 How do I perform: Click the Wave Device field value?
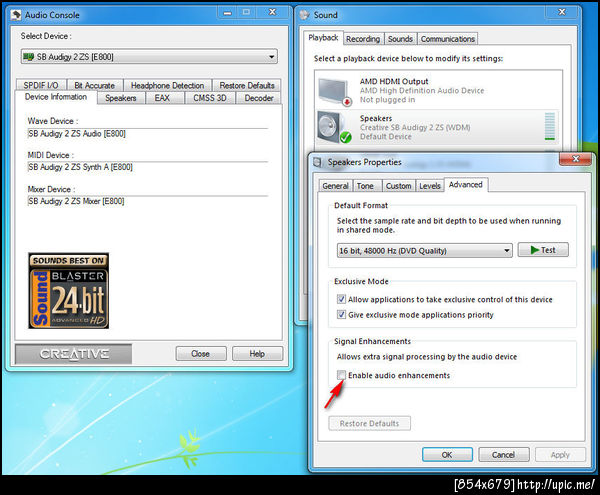click(x=147, y=134)
